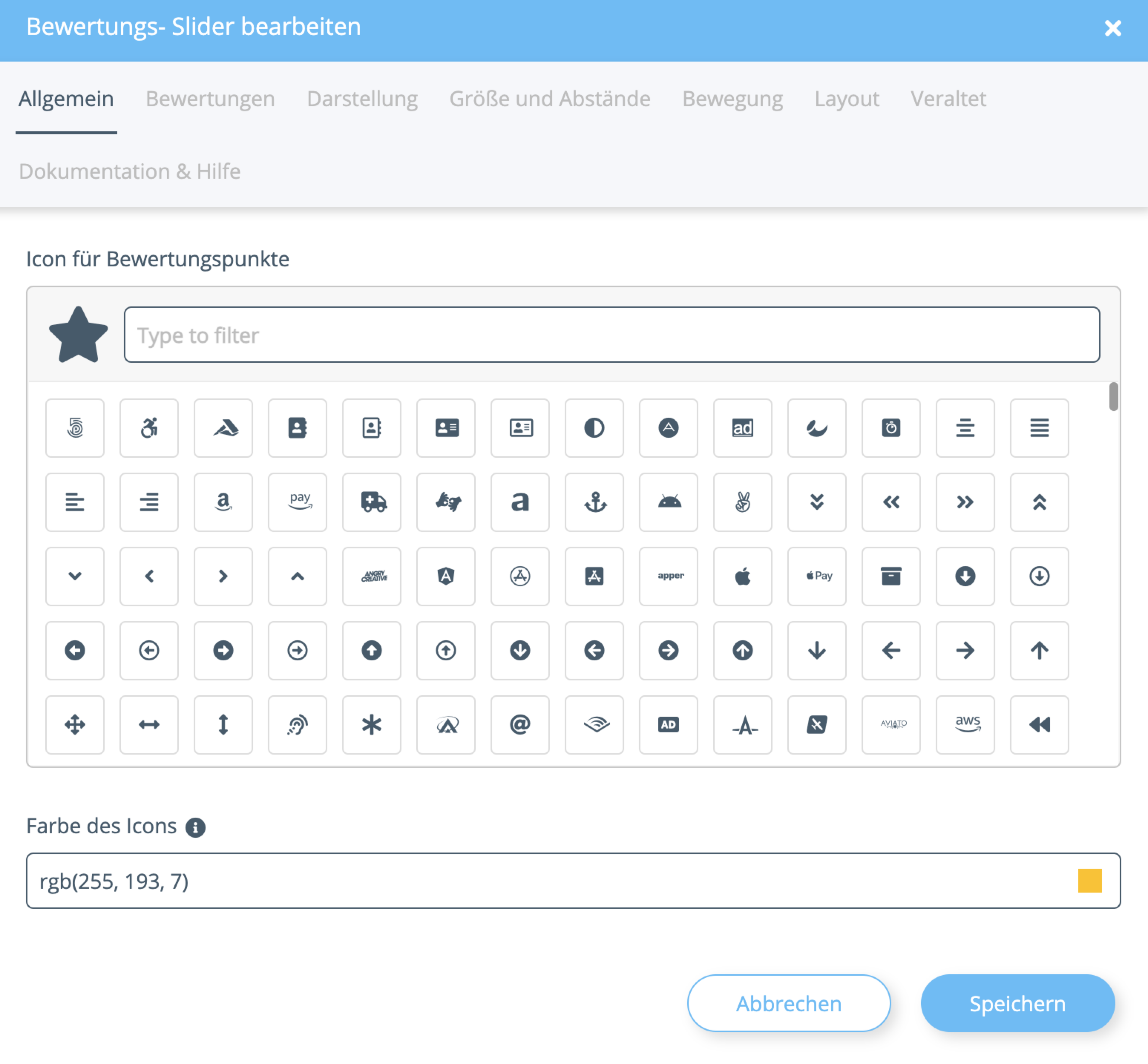1148x1064 pixels.
Task: Pick the Apple Pay icon
Action: click(817, 577)
